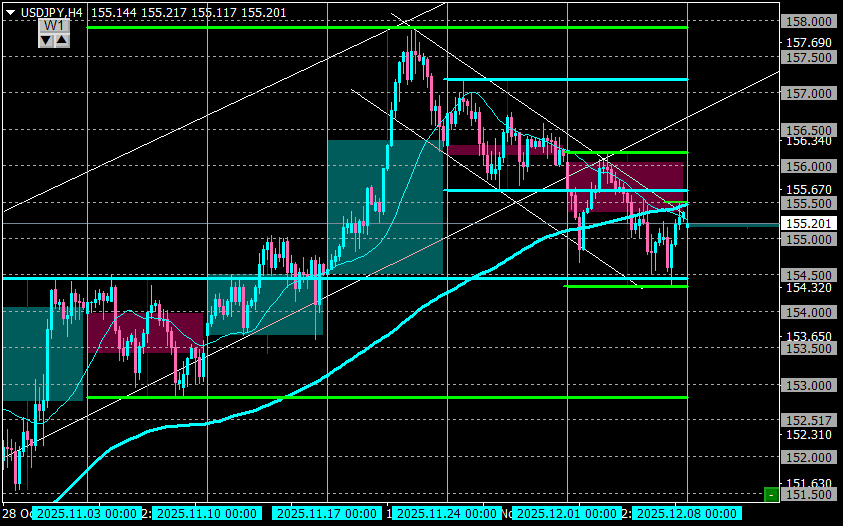Select the 155.670 price label
The width and height of the screenshot is (843, 526).
pyautogui.click(x=809, y=189)
